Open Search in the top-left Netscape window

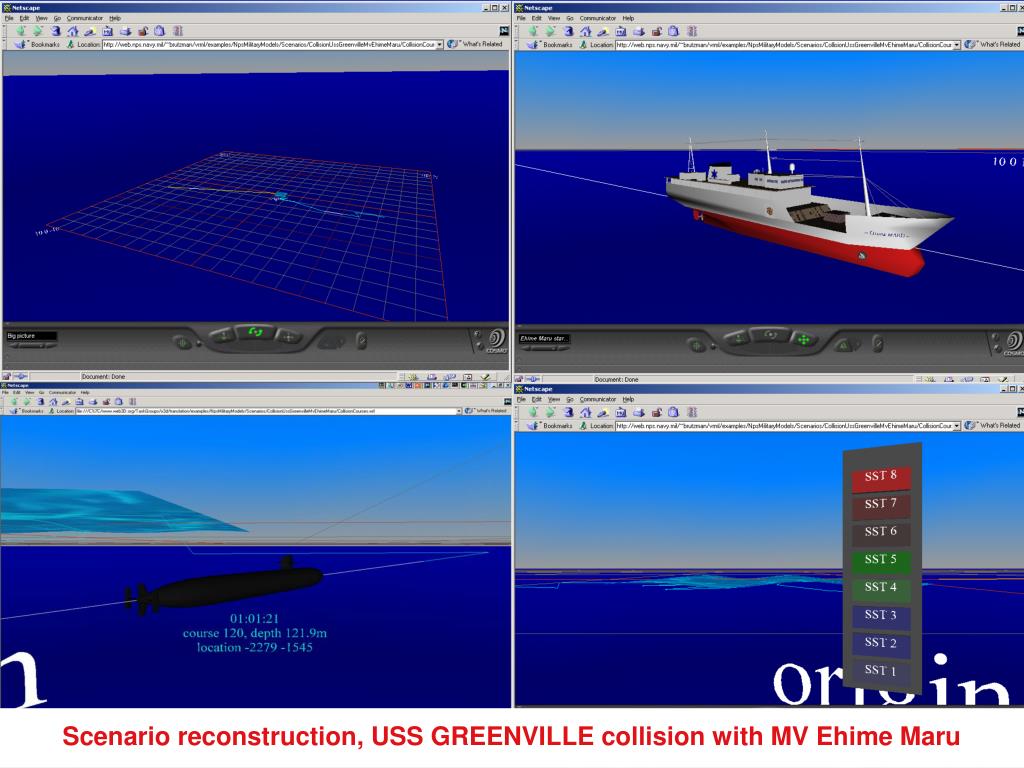point(90,31)
